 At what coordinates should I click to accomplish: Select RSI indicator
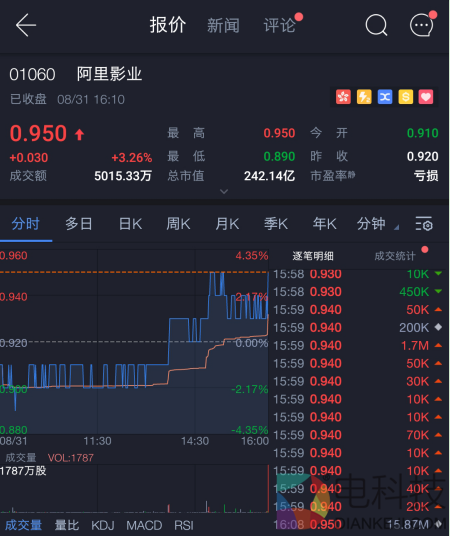pyautogui.click(x=184, y=525)
